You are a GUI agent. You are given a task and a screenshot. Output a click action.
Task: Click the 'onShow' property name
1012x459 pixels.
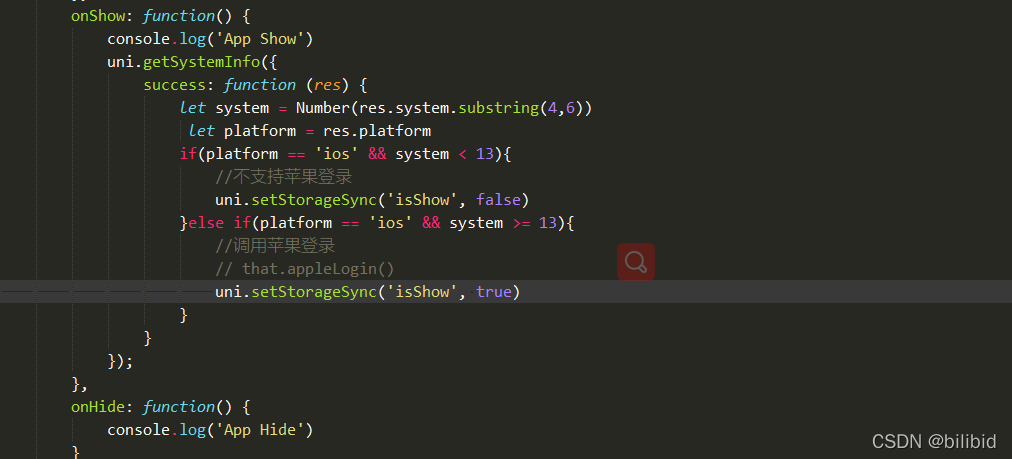(97, 15)
